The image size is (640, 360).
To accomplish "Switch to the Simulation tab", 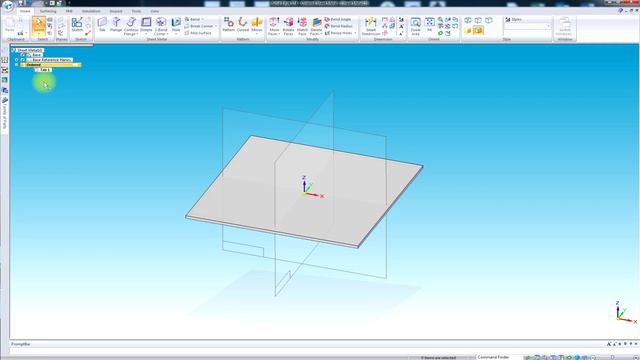I will (x=91, y=11).
